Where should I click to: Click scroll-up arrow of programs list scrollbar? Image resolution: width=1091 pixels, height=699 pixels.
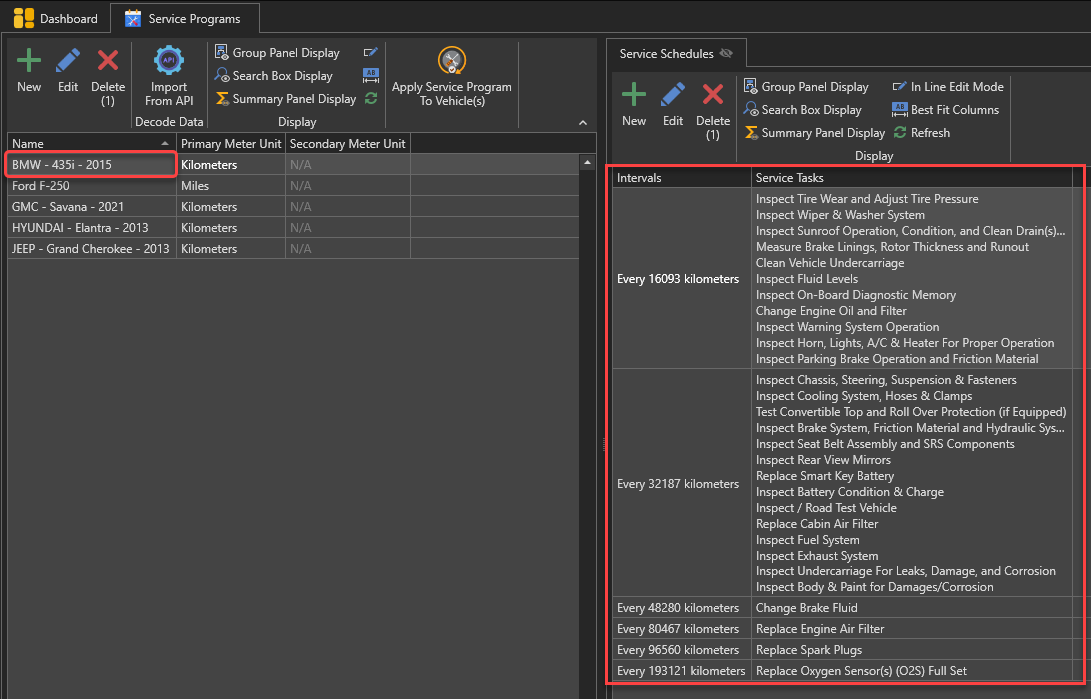(x=588, y=163)
